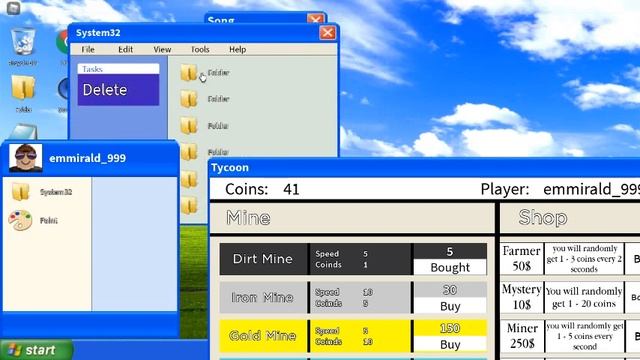Click Farmer description about 1 - 3 coins
The width and height of the screenshot is (640, 360).
point(584,259)
